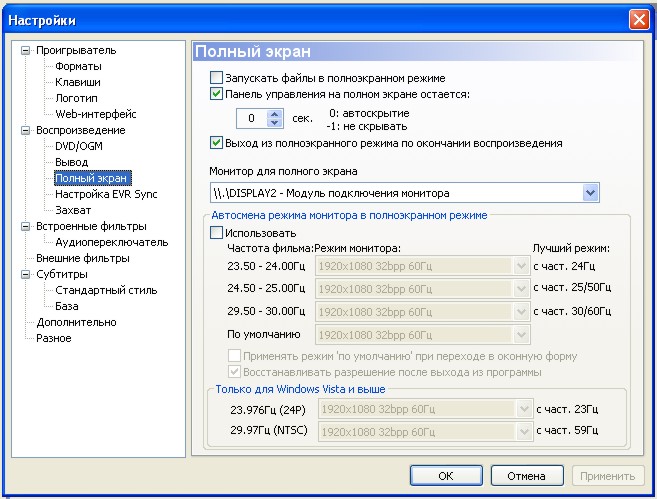Go to Web-интерфейс settings
Viewport: 657px width, 499px height.
click(96, 114)
